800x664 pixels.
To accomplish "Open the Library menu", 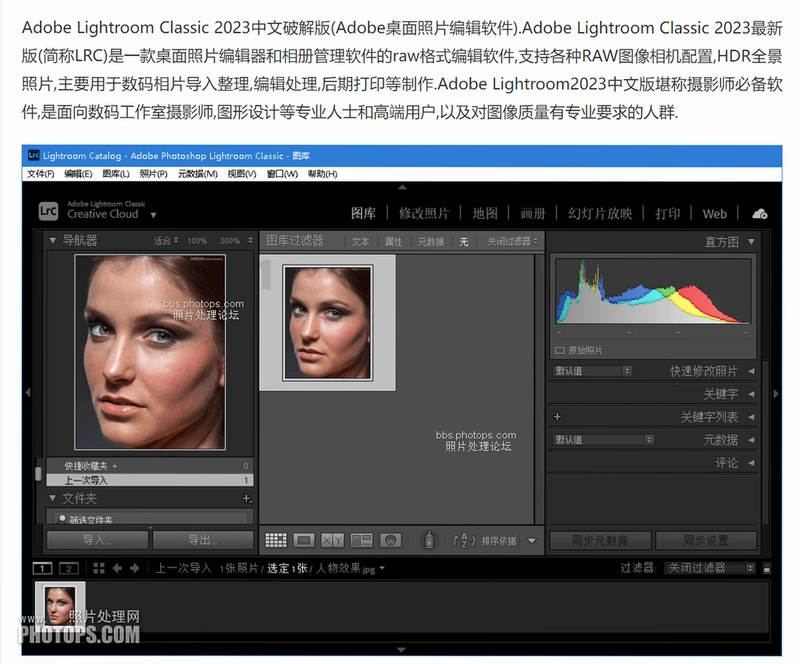I will pyautogui.click(x=116, y=174).
